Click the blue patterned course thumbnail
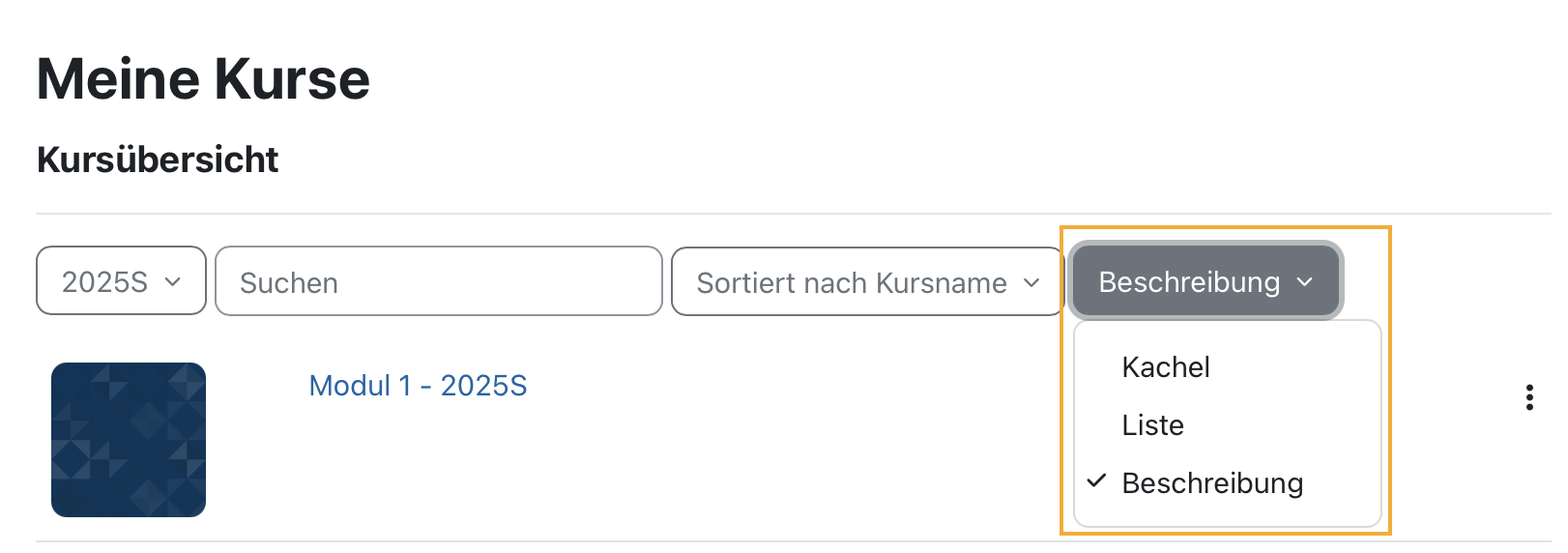 [129, 440]
